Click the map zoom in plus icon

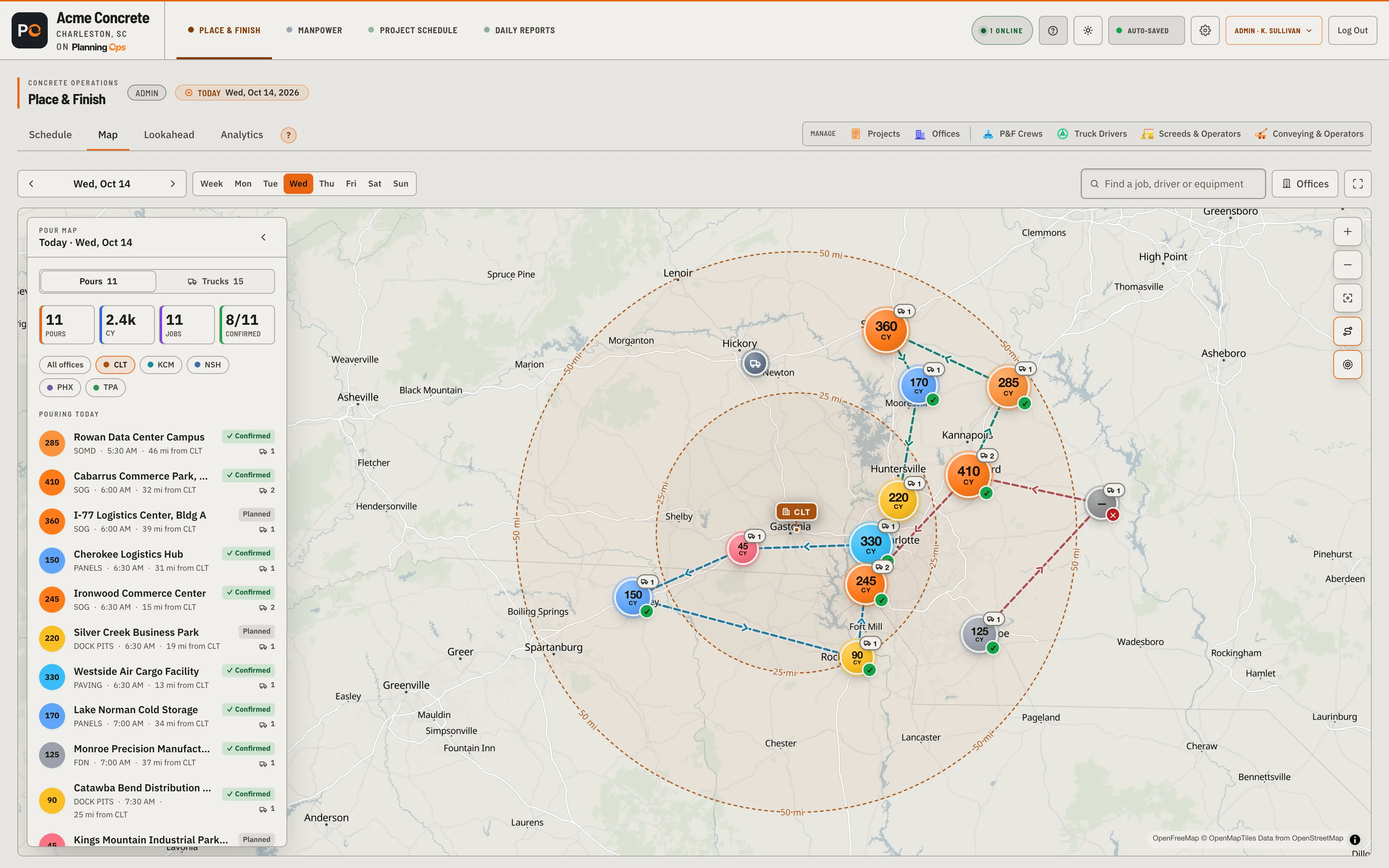point(1347,232)
